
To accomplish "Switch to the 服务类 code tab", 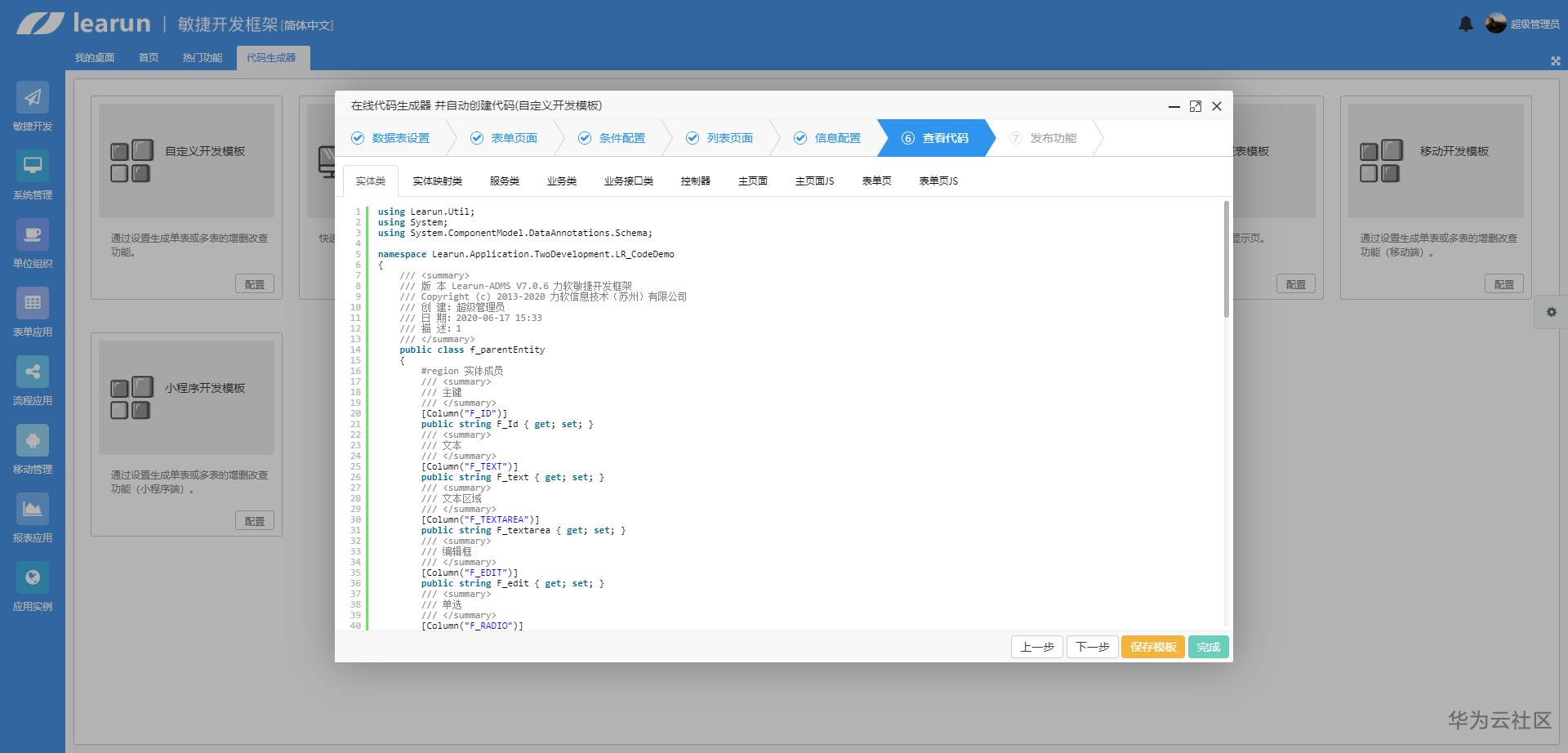I will click(x=505, y=181).
